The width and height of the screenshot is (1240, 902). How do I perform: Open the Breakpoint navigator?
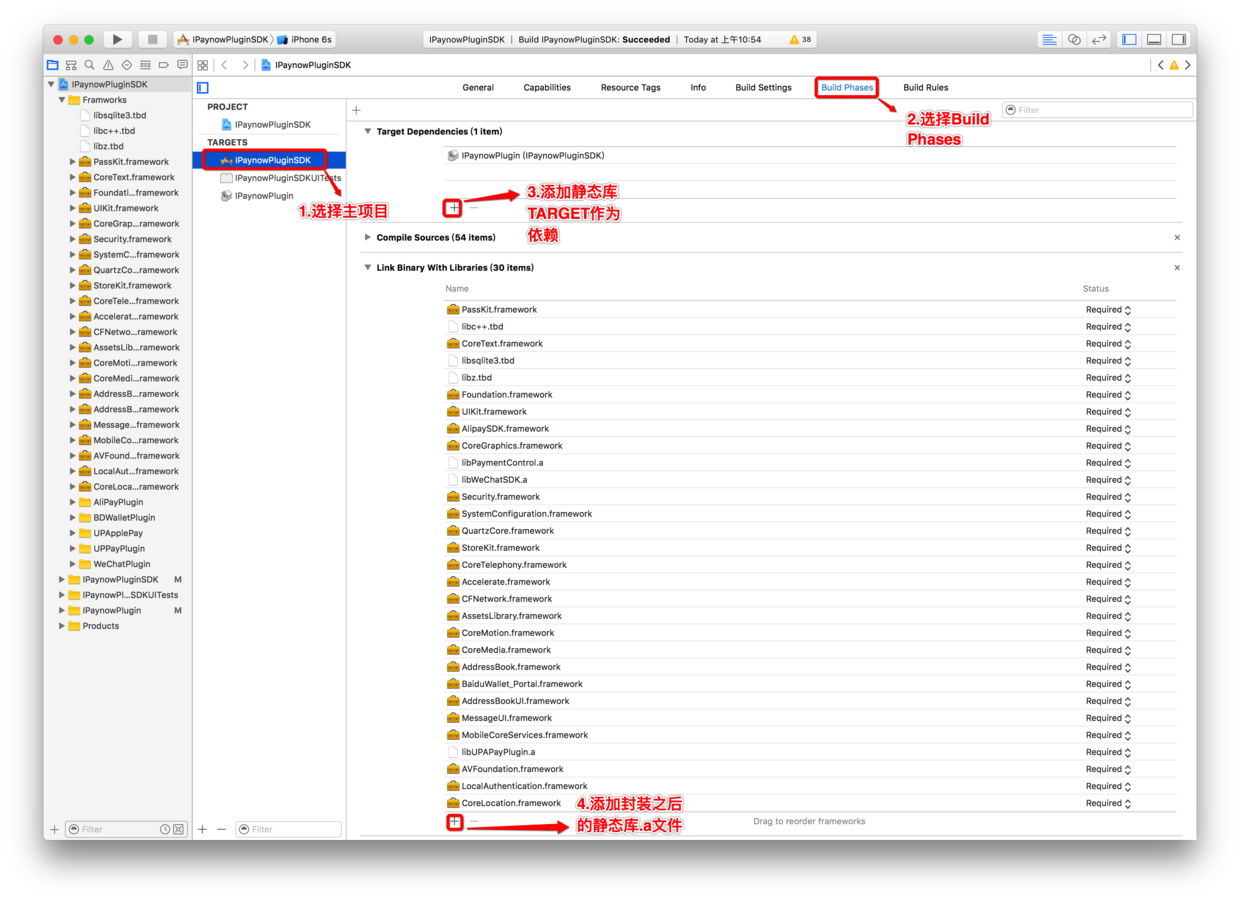click(164, 65)
